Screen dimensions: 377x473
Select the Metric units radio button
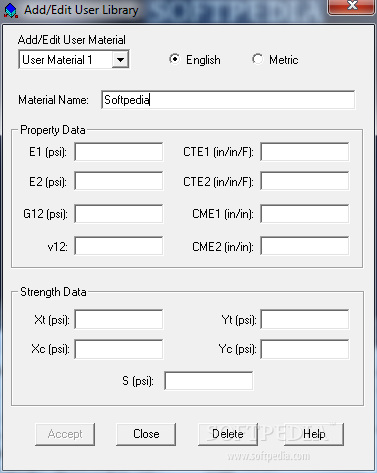click(x=257, y=59)
